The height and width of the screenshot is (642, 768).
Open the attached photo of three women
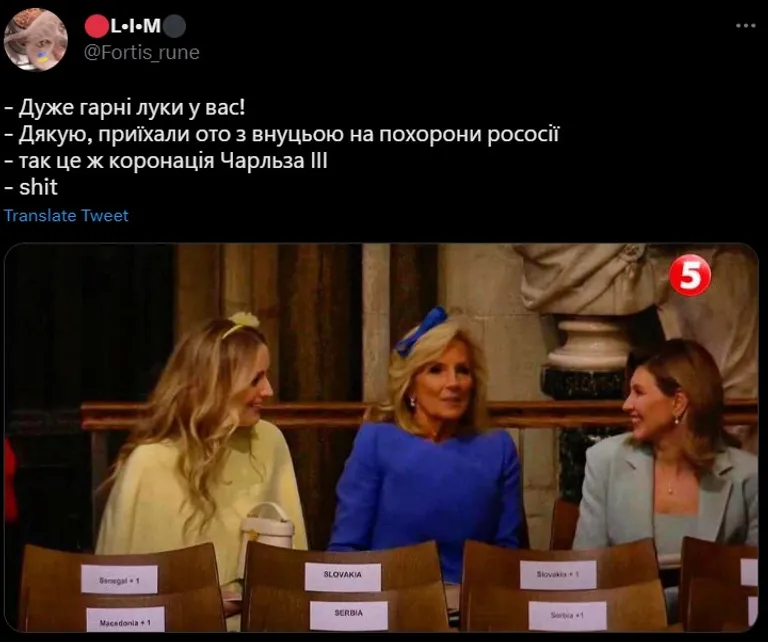(x=381, y=438)
